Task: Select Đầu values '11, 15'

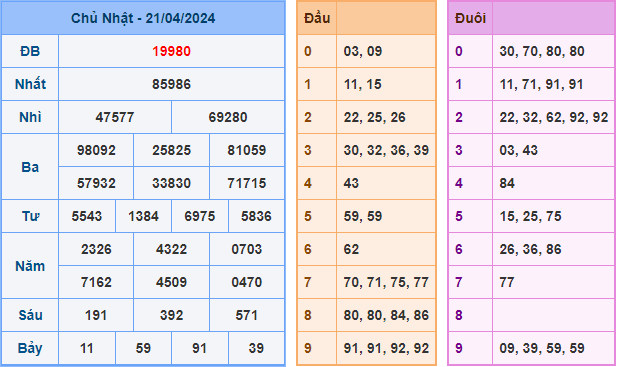Action: [x=363, y=84]
